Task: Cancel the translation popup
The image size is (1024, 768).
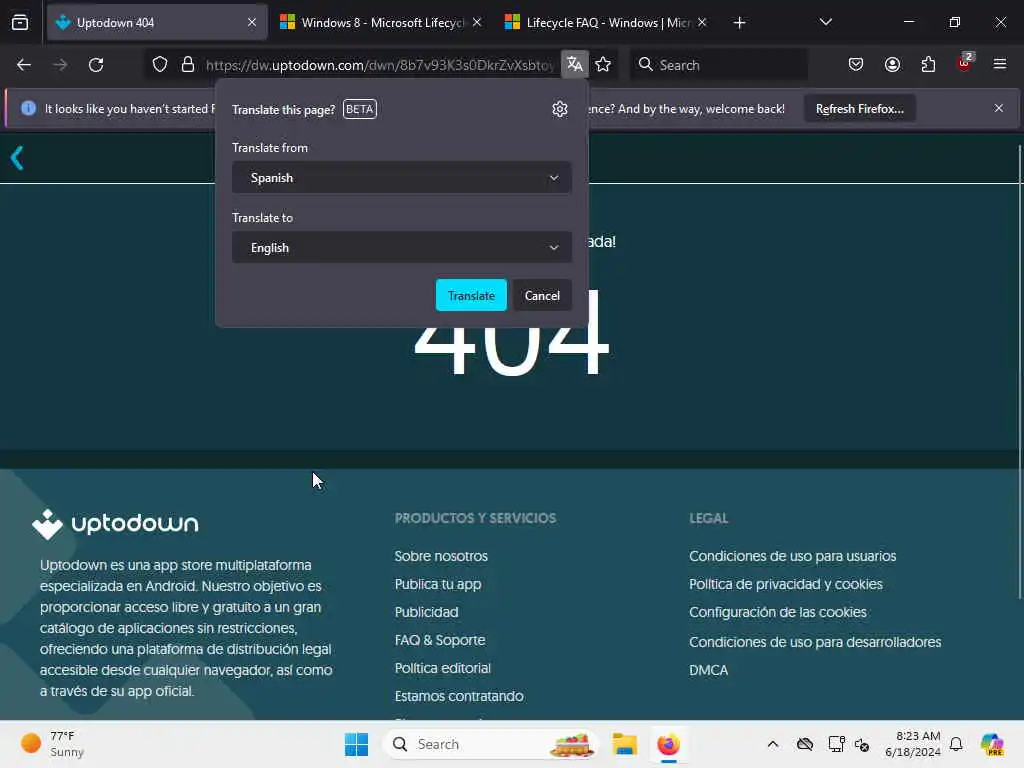Action: 542,295
